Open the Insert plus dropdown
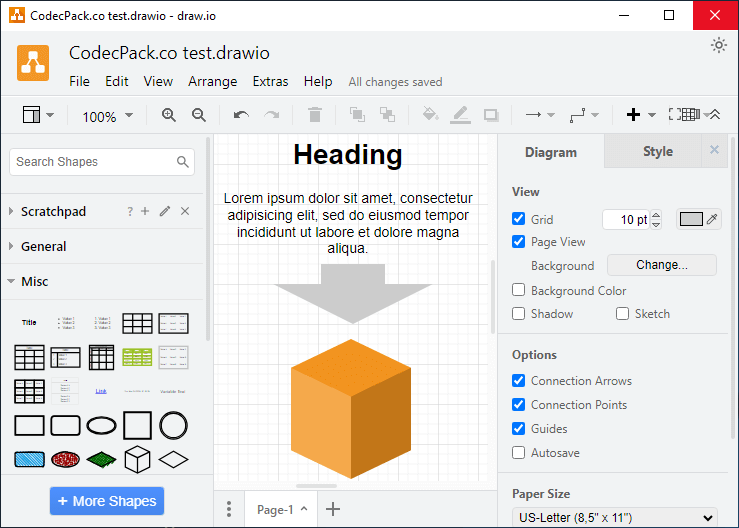 click(641, 115)
